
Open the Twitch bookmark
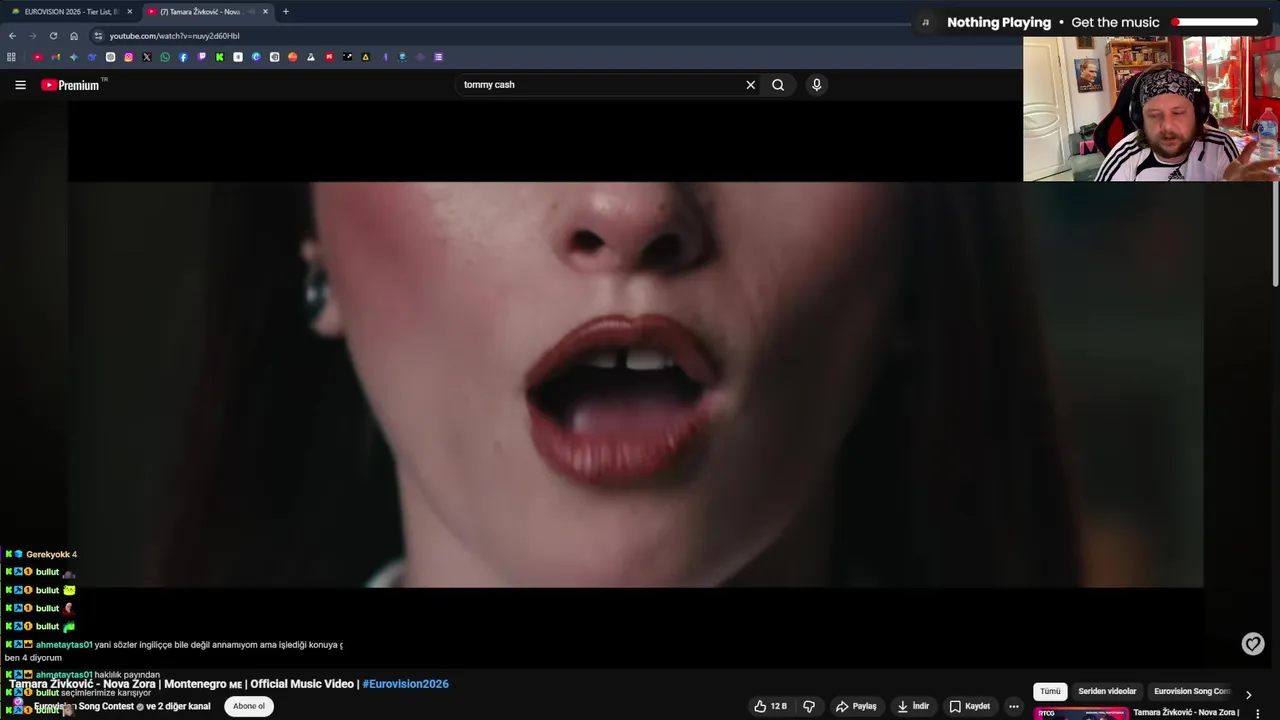[202, 57]
